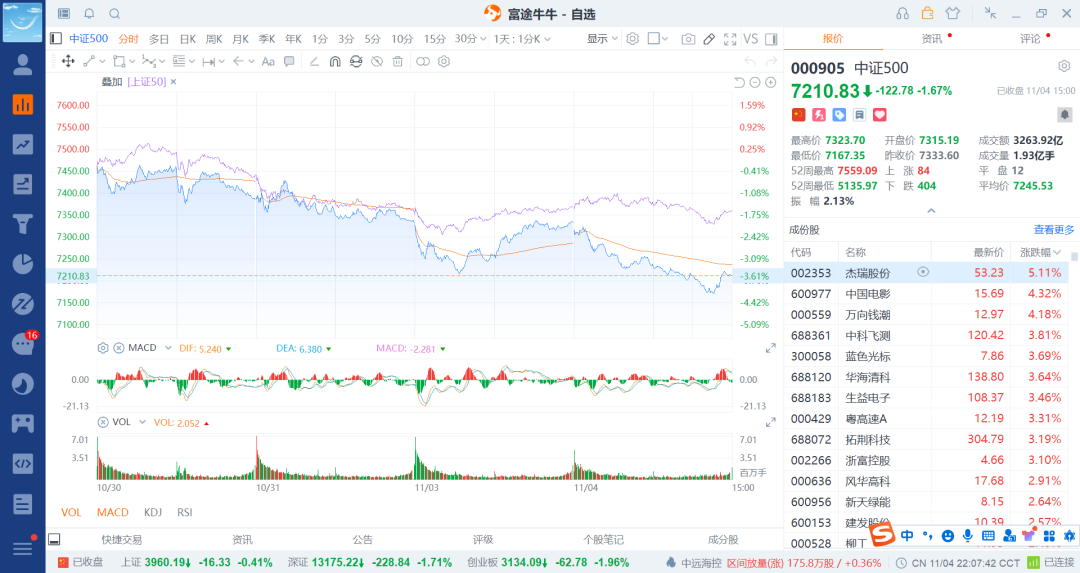Screen dimensions: 1080x573
Task: Click the notification bell in title bar
Action: tap(90, 14)
